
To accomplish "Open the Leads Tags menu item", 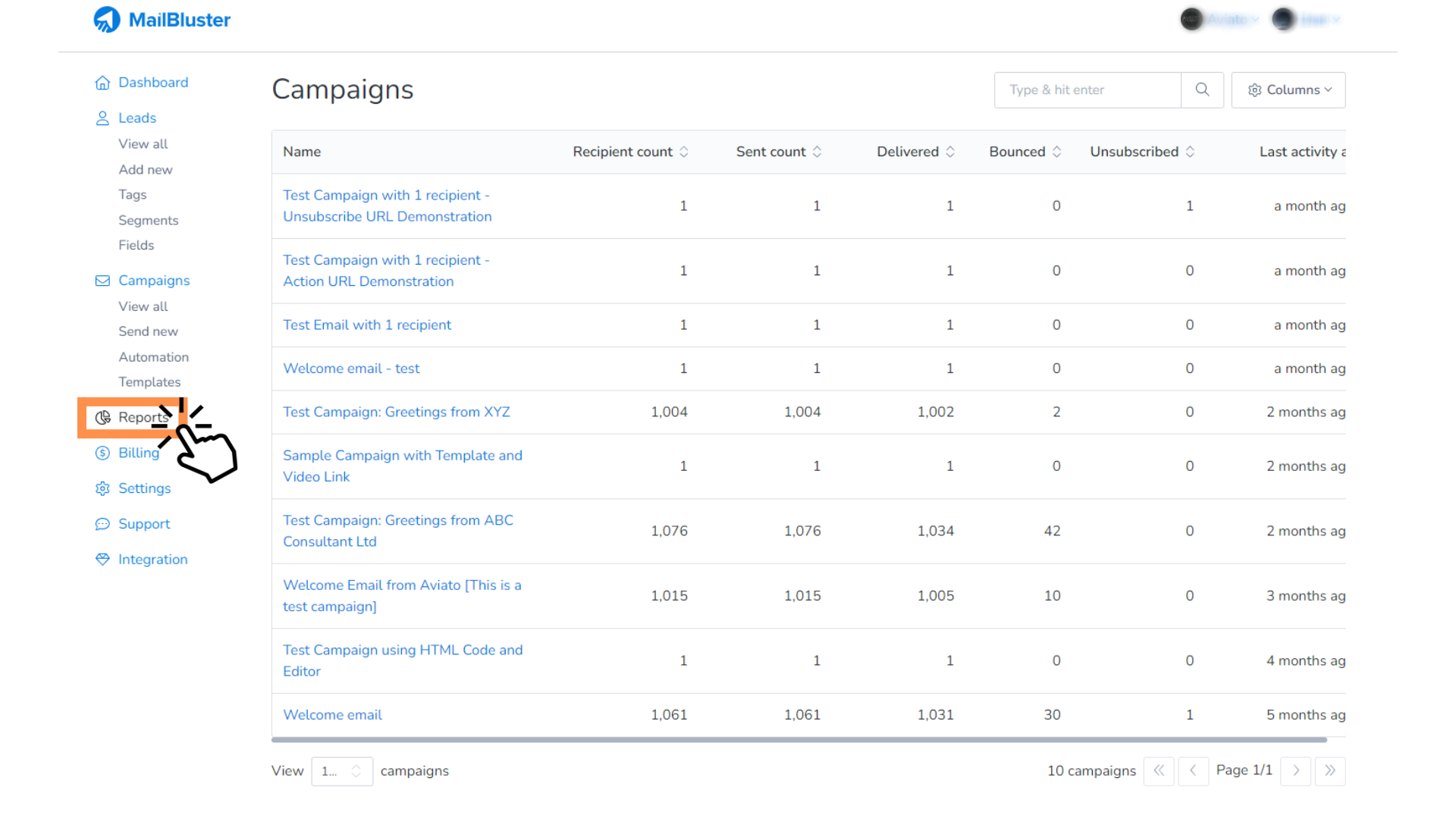I will point(132,194).
